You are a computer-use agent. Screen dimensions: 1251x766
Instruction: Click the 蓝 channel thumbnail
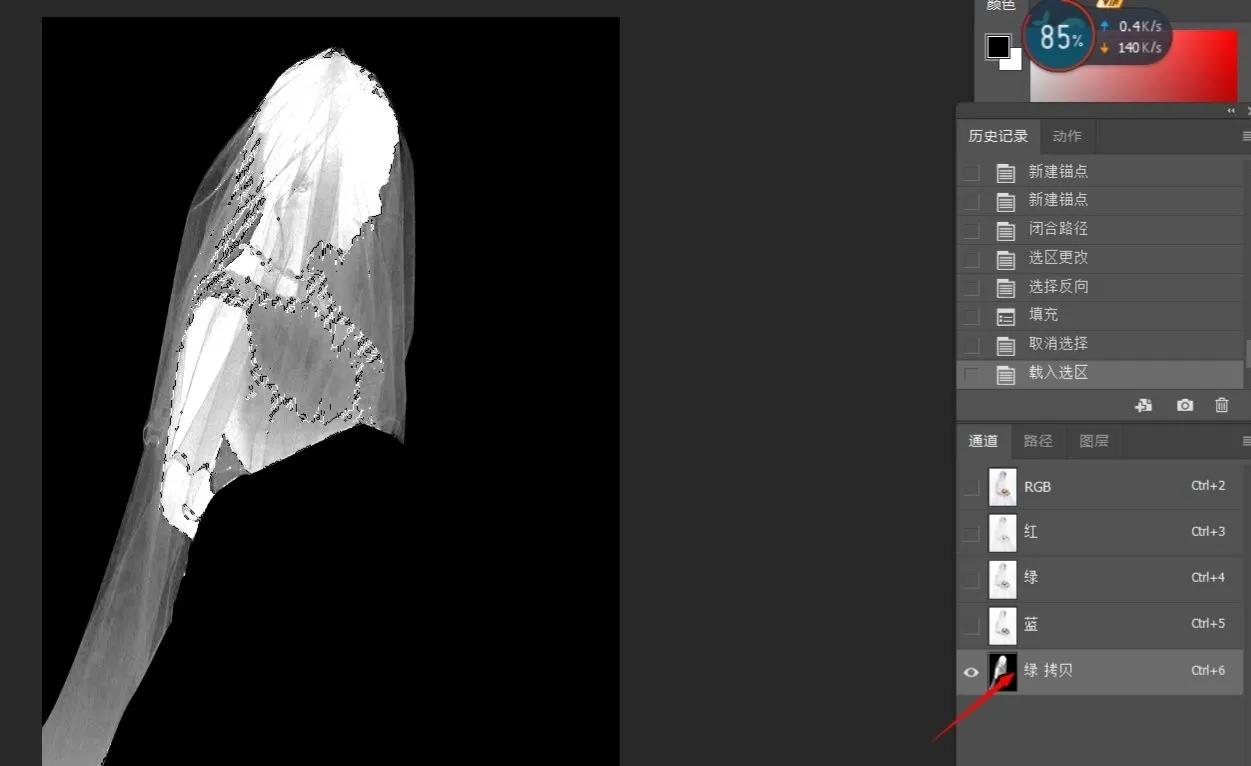[1002, 625]
